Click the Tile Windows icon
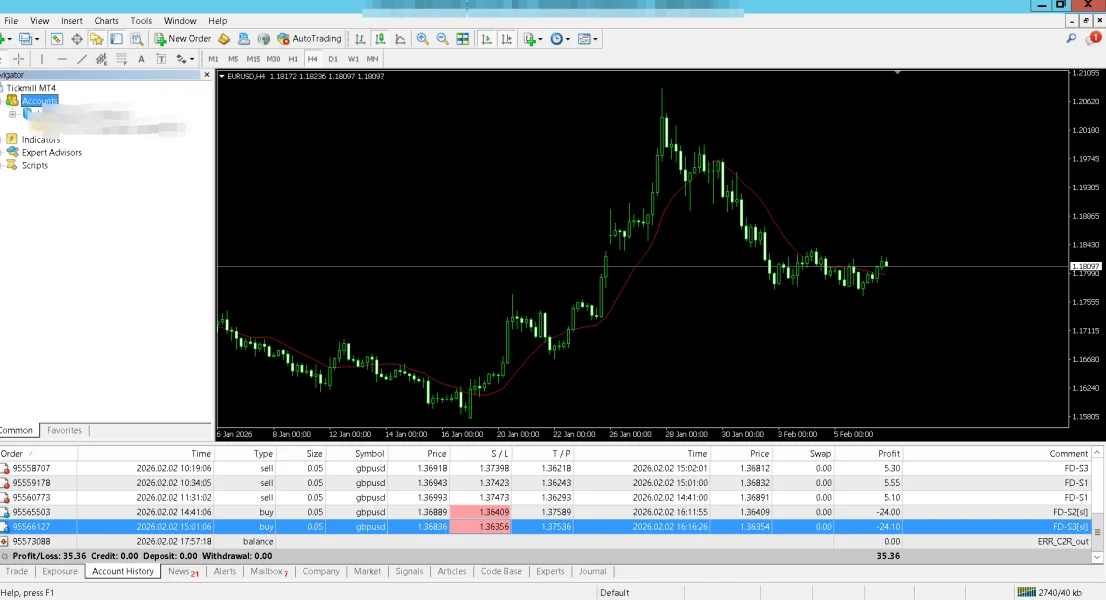Image resolution: width=1106 pixels, height=600 pixels. point(462,39)
